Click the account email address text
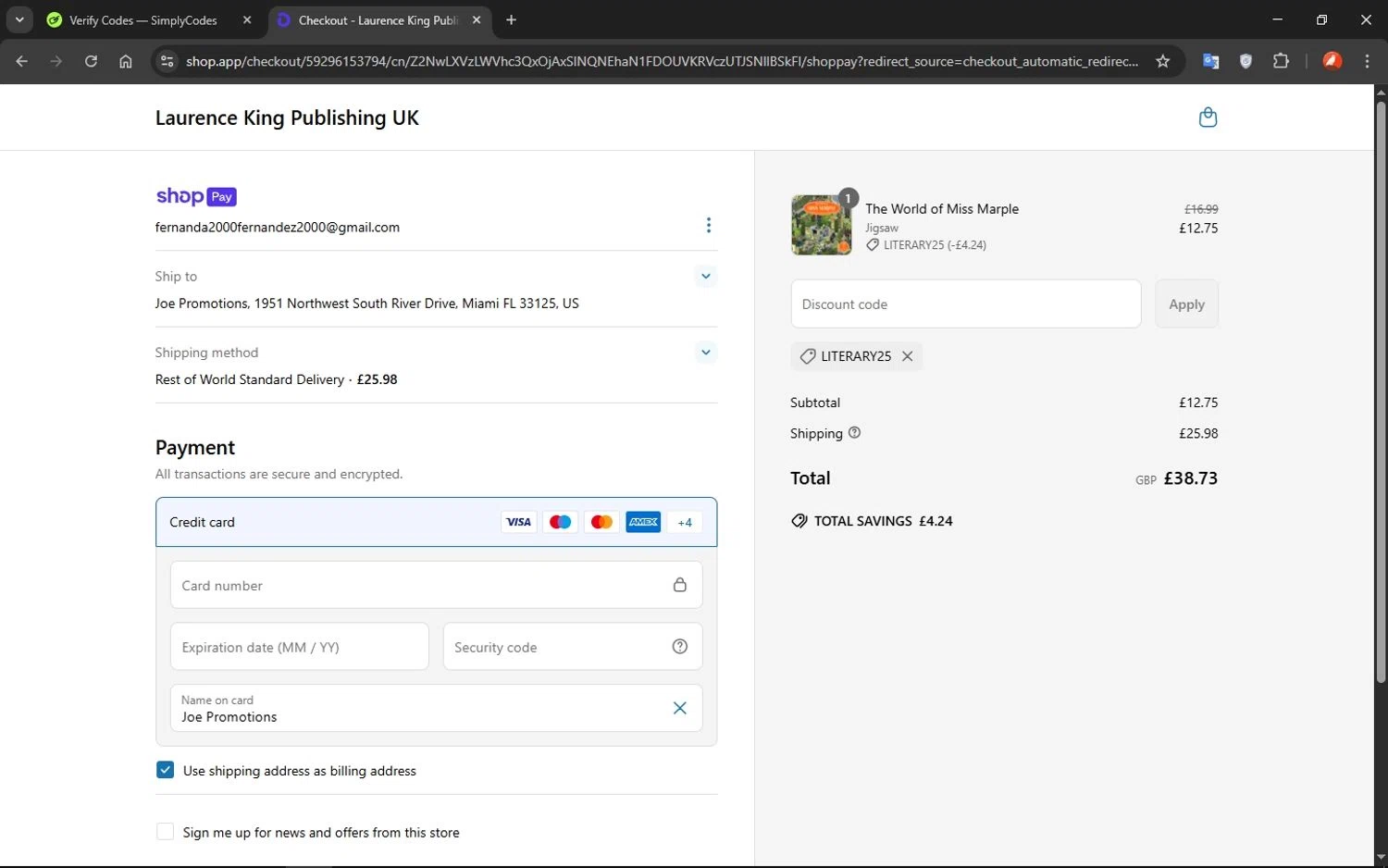This screenshot has height=868, width=1388. point(278,227)
